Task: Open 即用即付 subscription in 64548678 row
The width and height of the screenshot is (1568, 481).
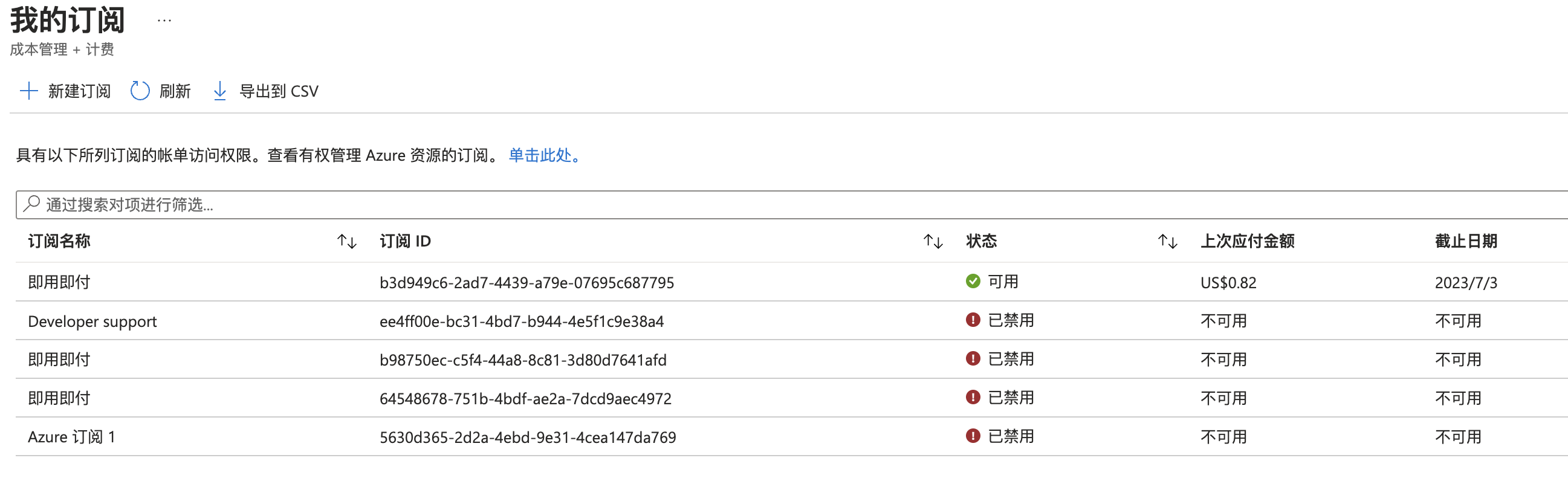Action: click(59, 398)
